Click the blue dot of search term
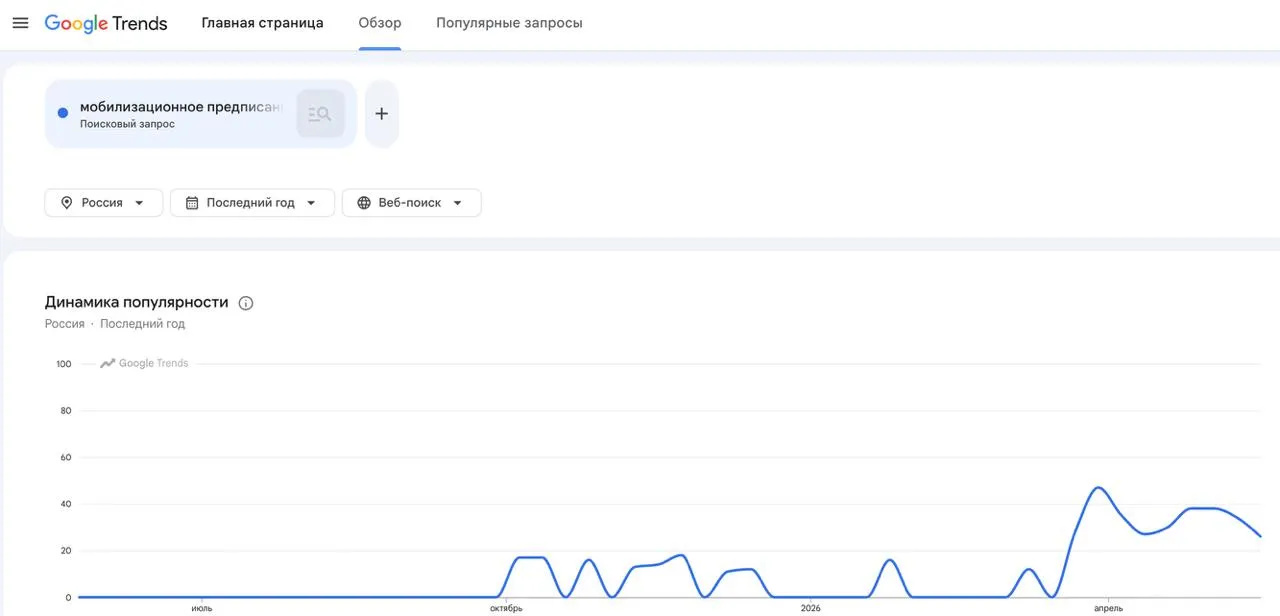The image size is (1280, 616). pyautogui.click(x=63, y=113)
